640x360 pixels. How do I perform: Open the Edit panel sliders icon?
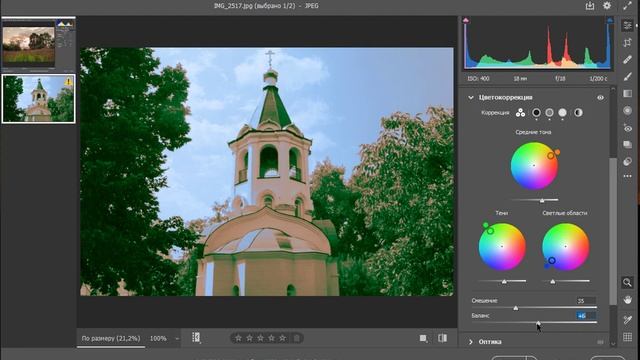tap(627, 26)
